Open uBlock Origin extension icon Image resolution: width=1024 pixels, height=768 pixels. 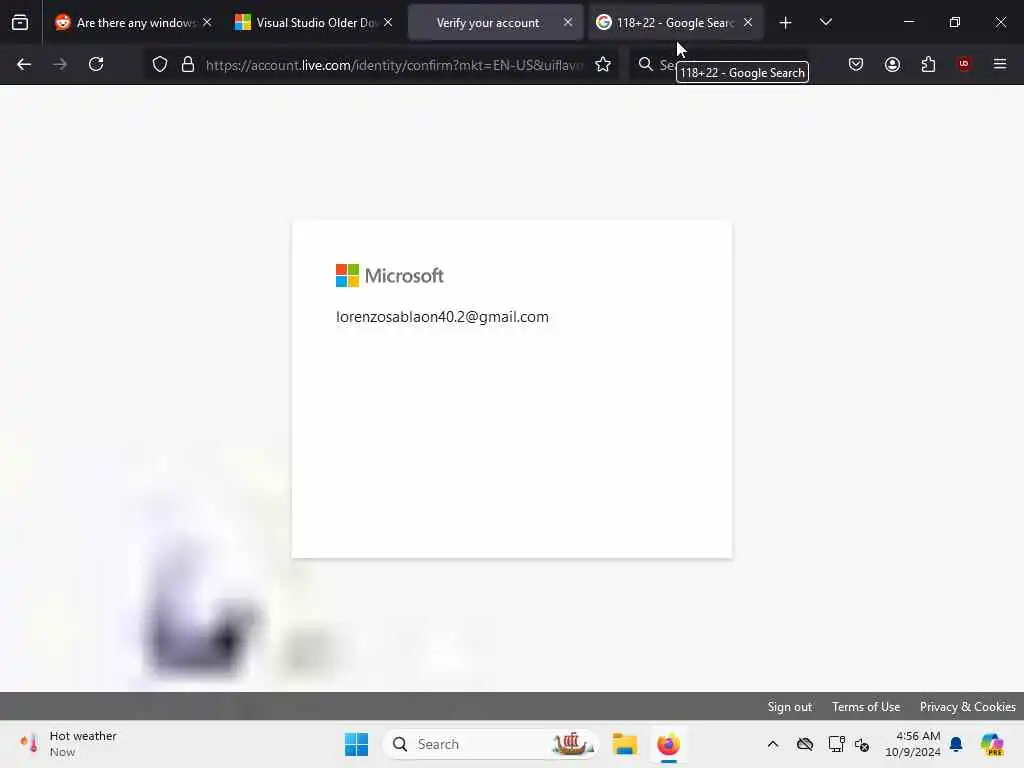coord(964,64)
